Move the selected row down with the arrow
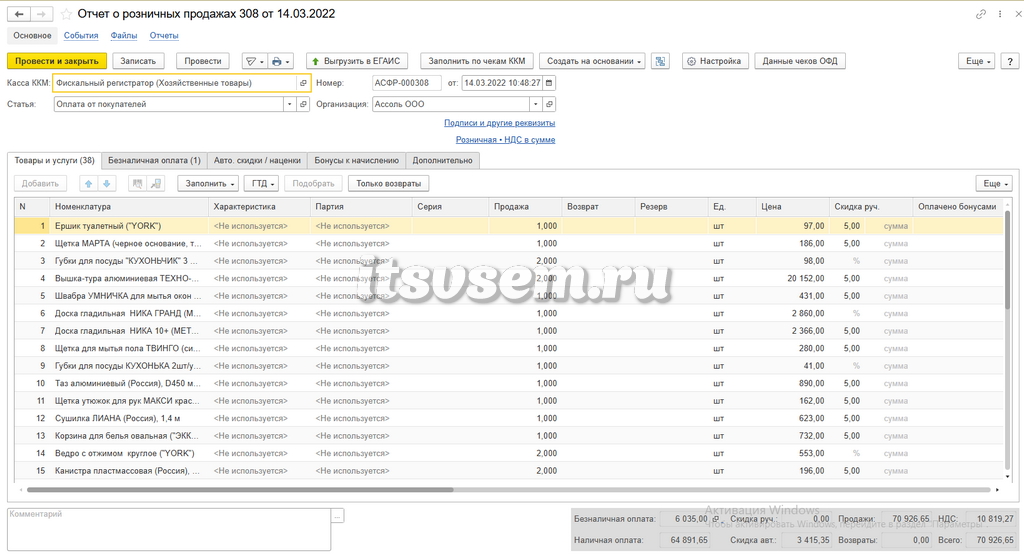 (x=106, y=184)
